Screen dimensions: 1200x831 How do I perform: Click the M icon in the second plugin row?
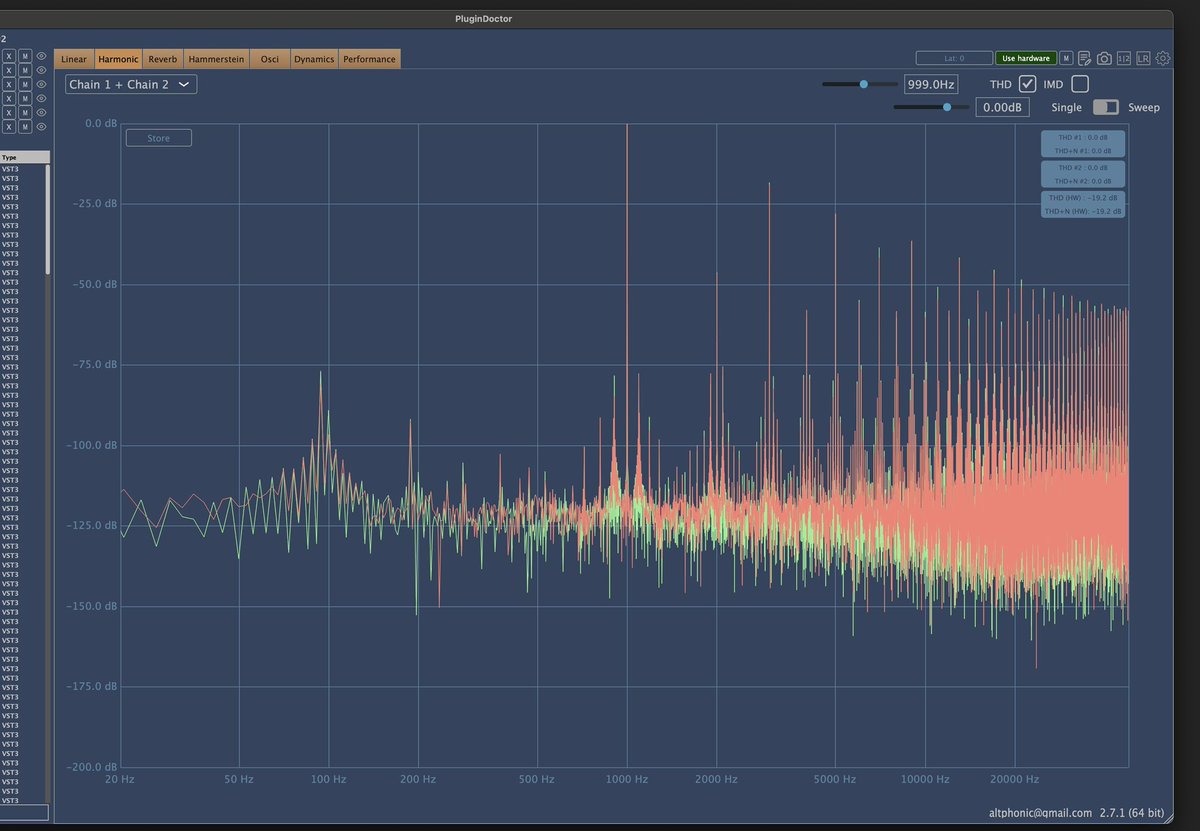[x=25, y=70]
